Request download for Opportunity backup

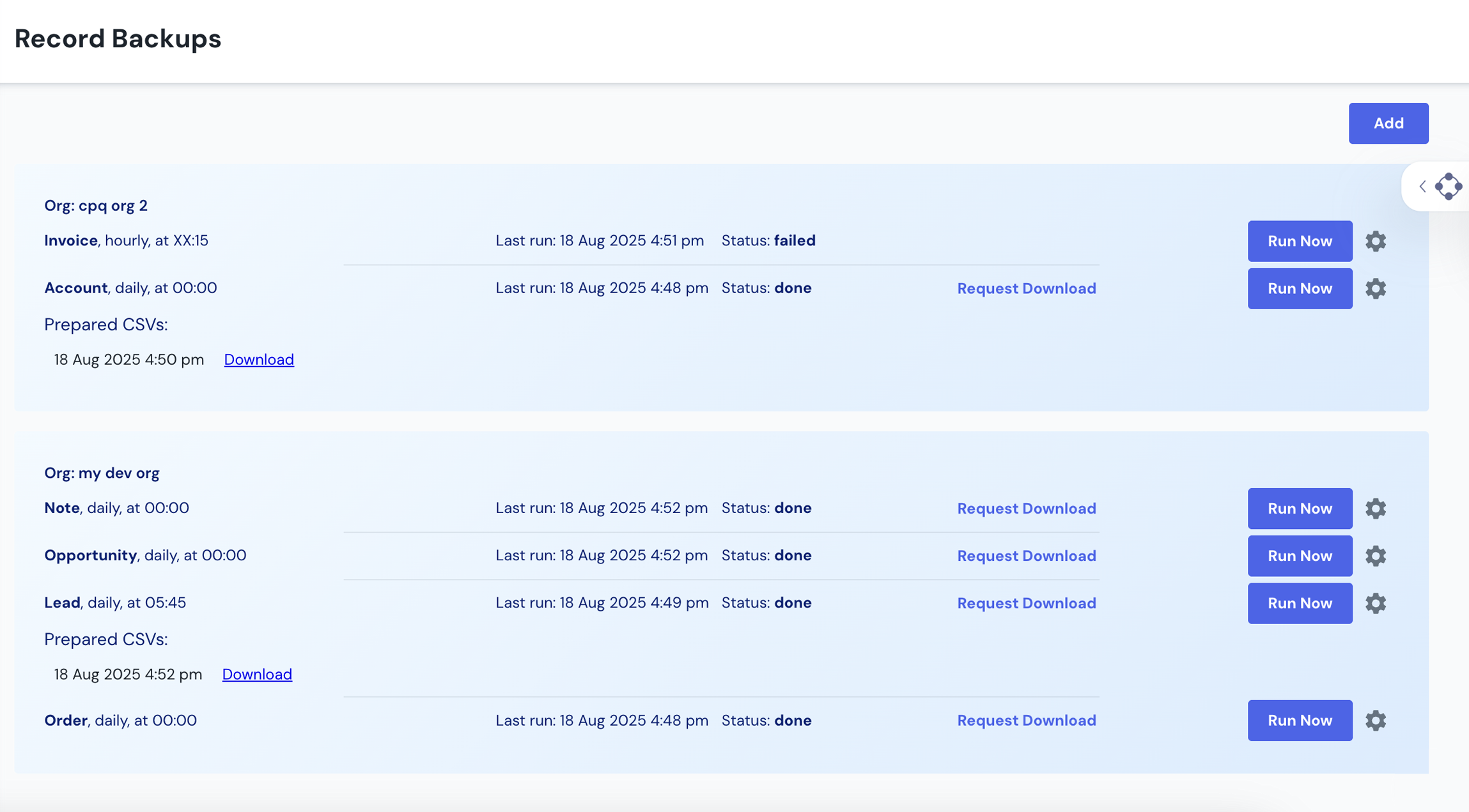point(1026,555)
